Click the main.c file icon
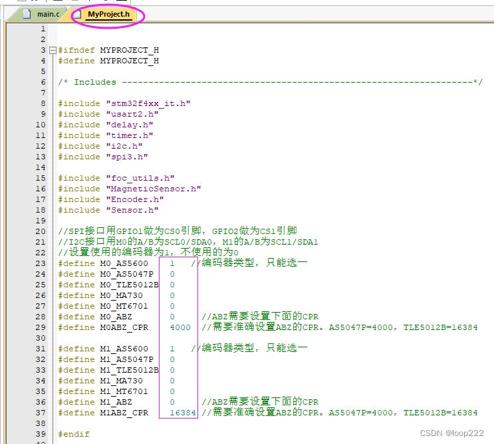The image size is (494, 444). (27, 14)
